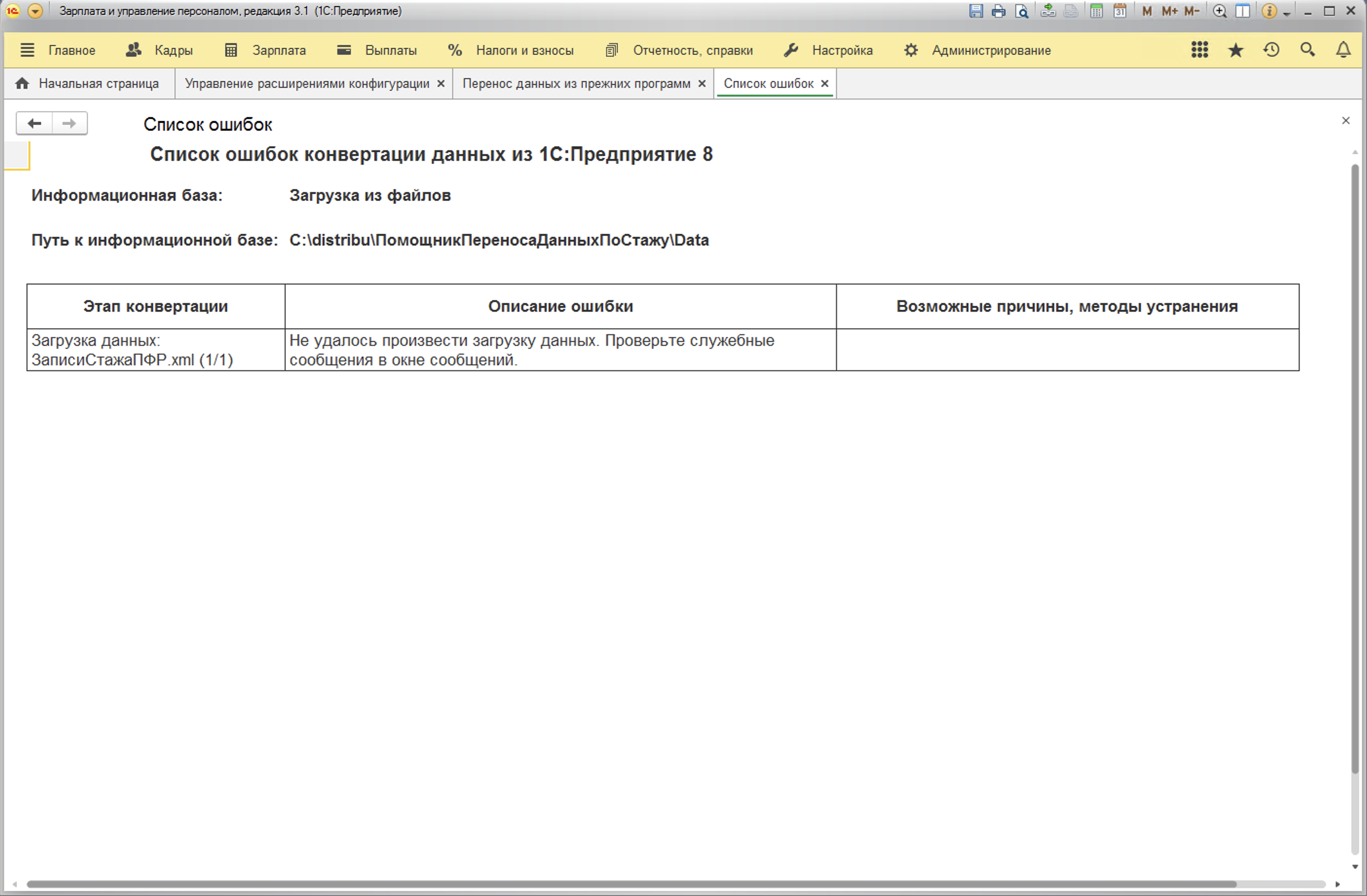Click the back arrow navigation button
The height and width of the screenshot is (896, 1367).
coord(35,123)
